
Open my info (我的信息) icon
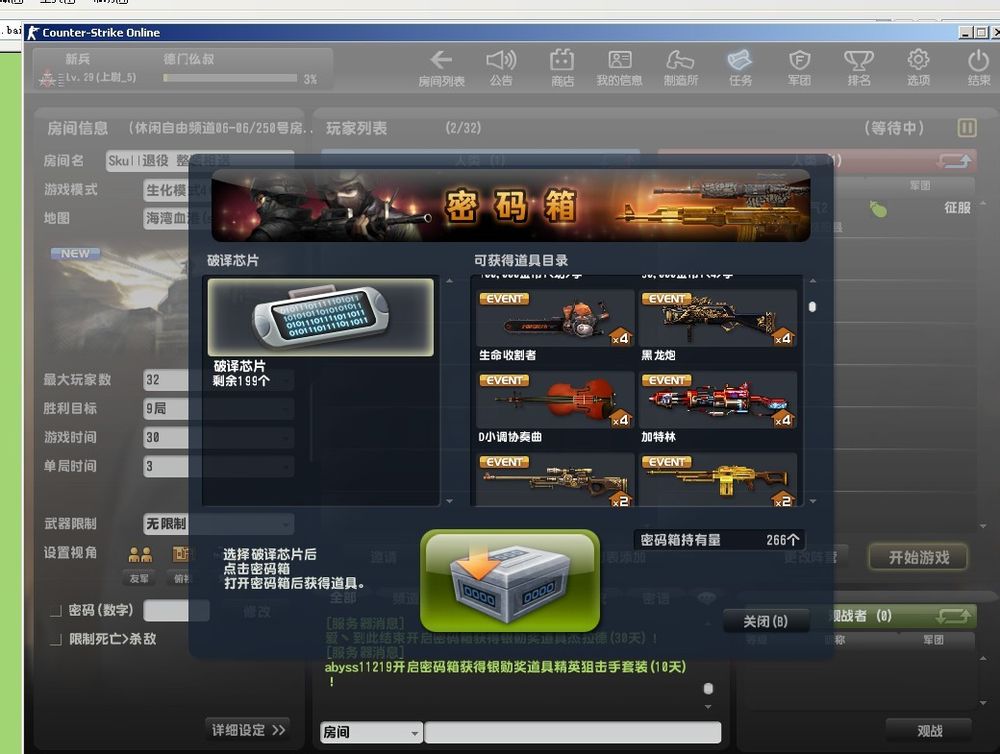[x=619, y=68]
